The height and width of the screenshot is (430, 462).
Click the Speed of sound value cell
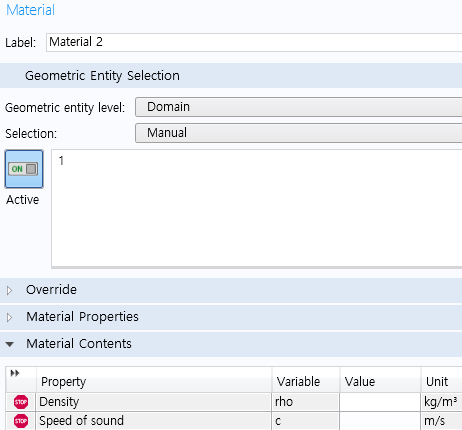point(380,421)
